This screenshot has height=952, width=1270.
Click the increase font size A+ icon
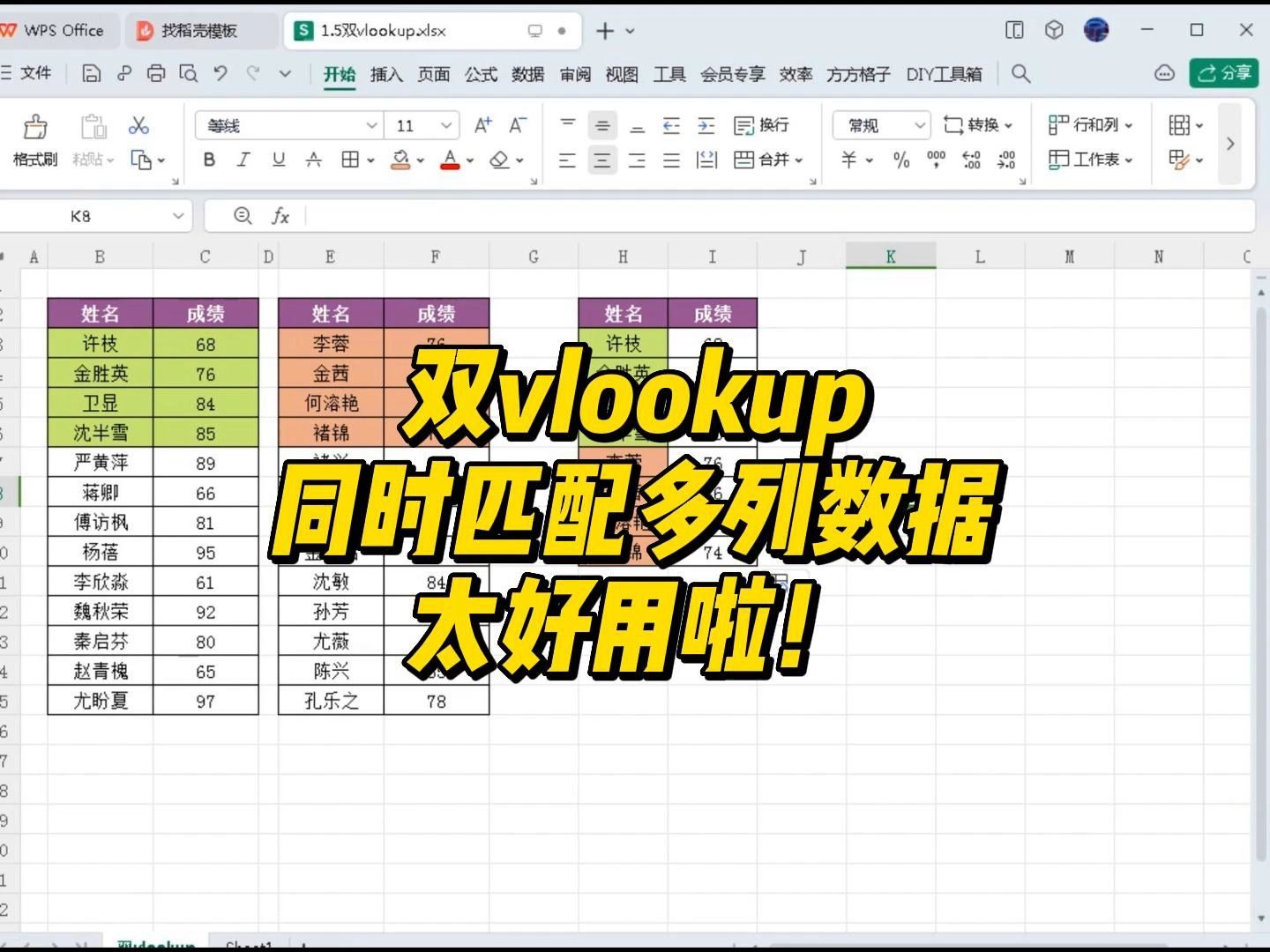click(x=482, y=125)
